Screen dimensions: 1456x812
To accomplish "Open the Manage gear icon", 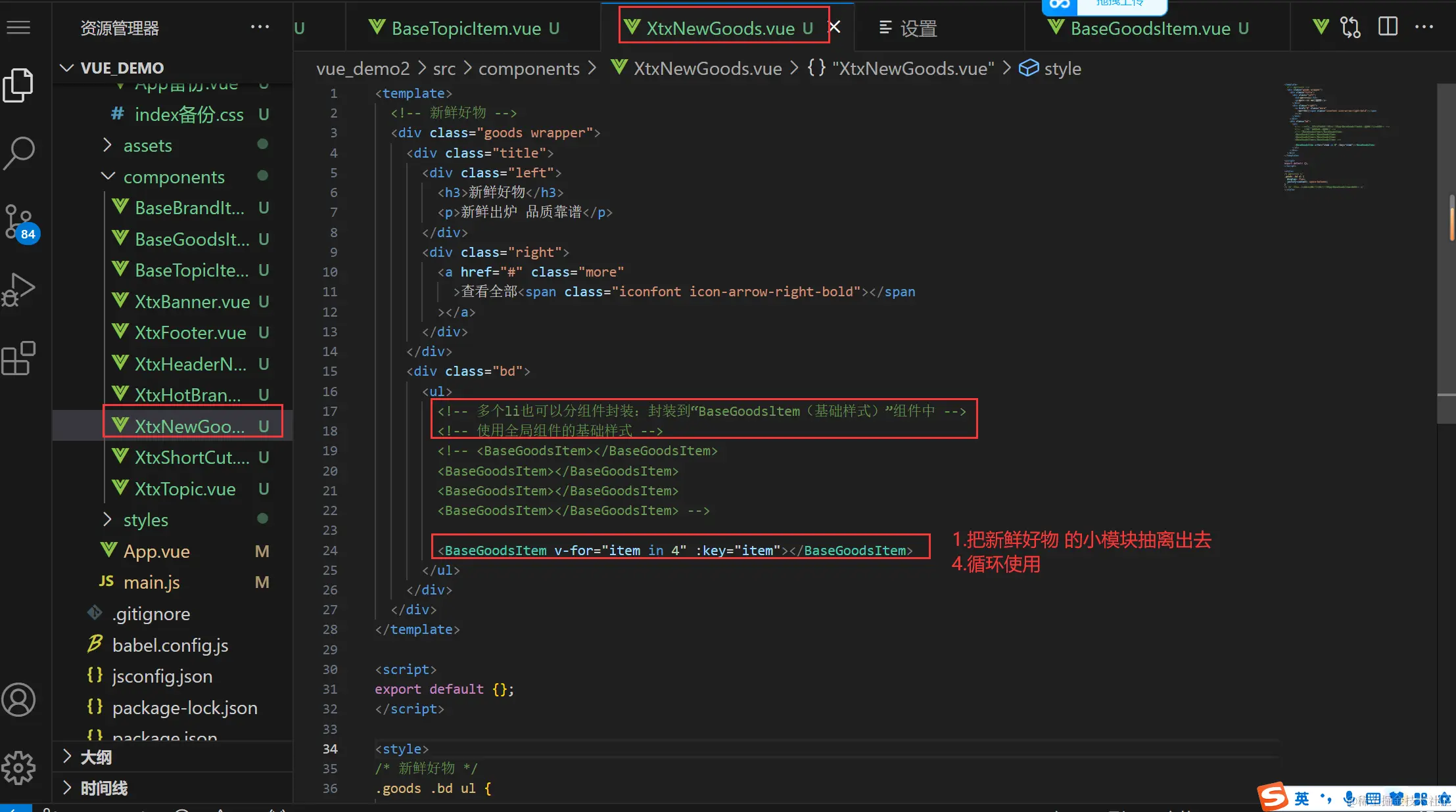I will [18, 767].
